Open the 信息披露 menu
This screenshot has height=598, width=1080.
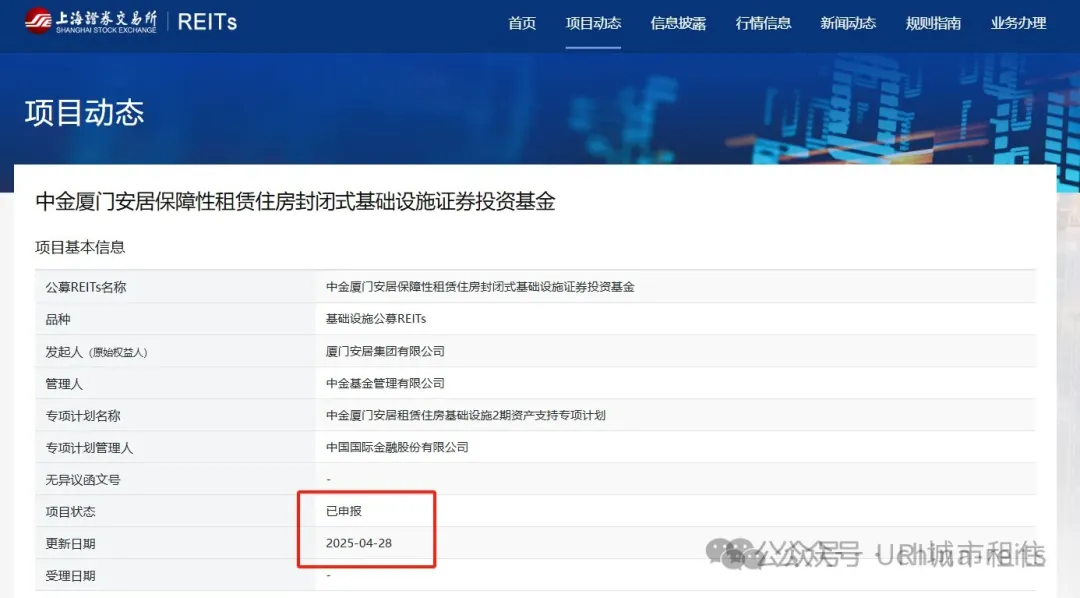[678, 23]
